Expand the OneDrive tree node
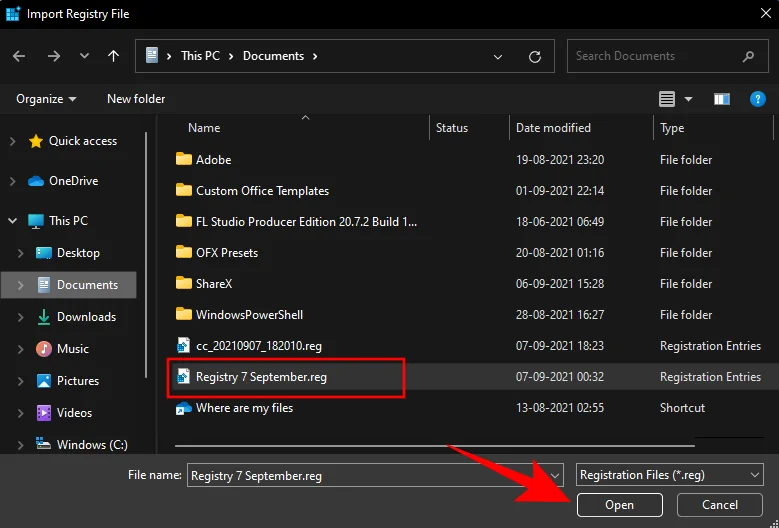The image size is (779, 528). click(12, 181)
